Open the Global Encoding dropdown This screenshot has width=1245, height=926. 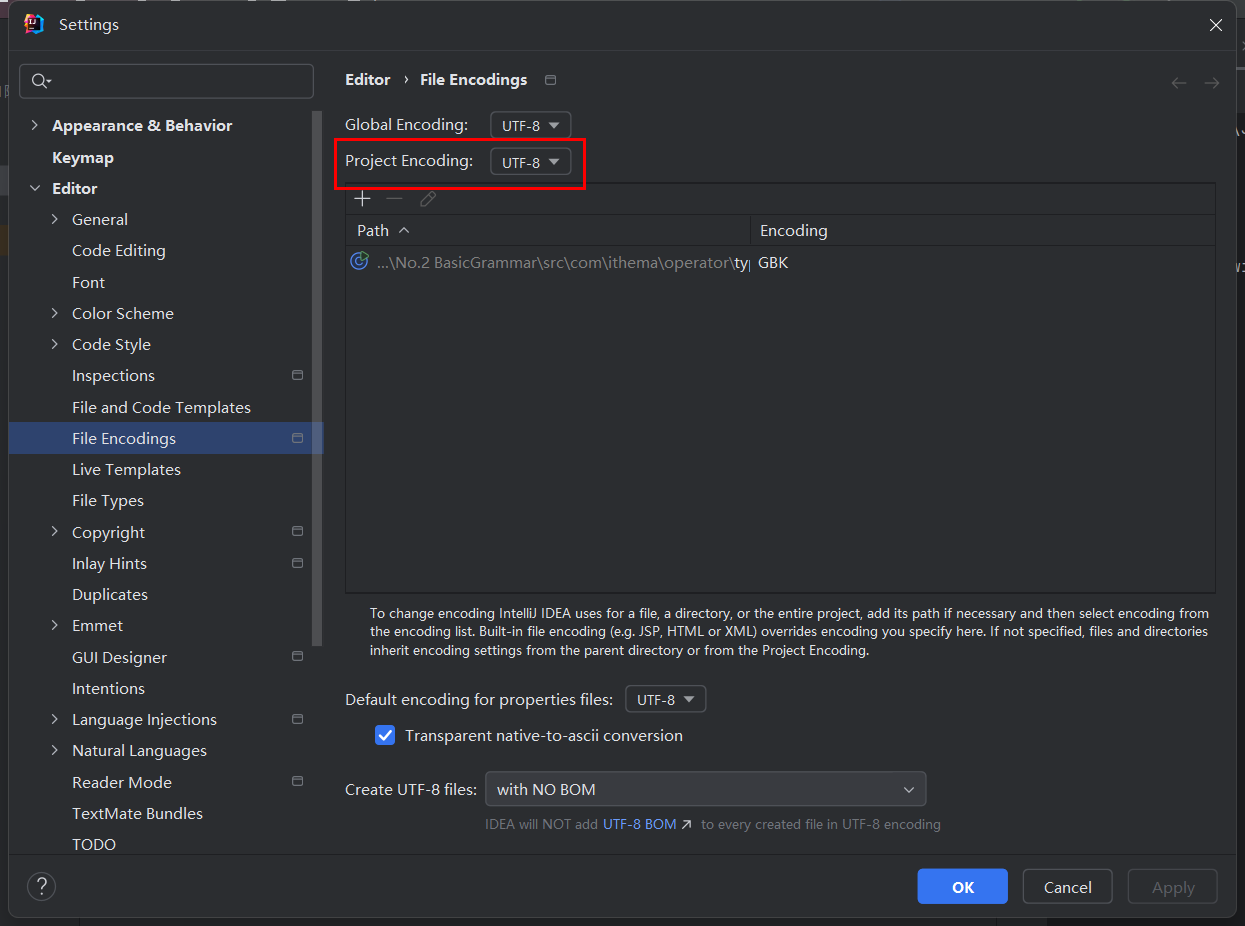click(x=530, y=125)
